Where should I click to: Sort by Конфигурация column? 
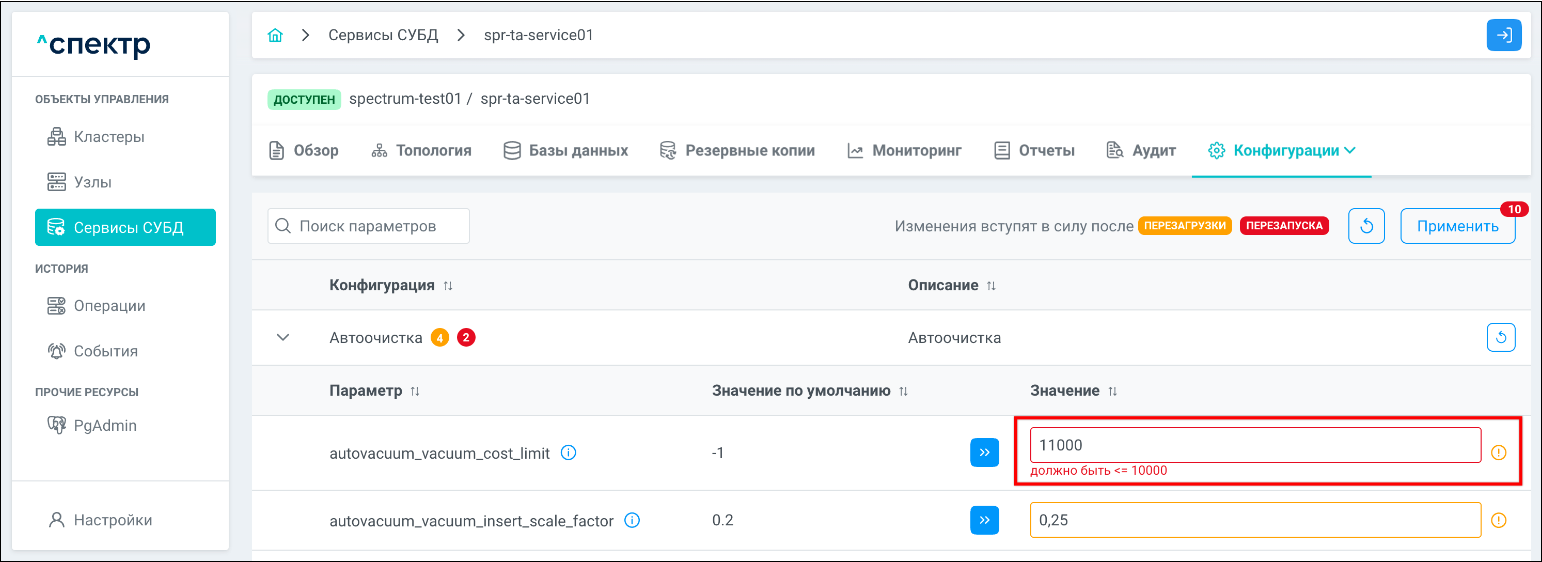pos(448,286)
